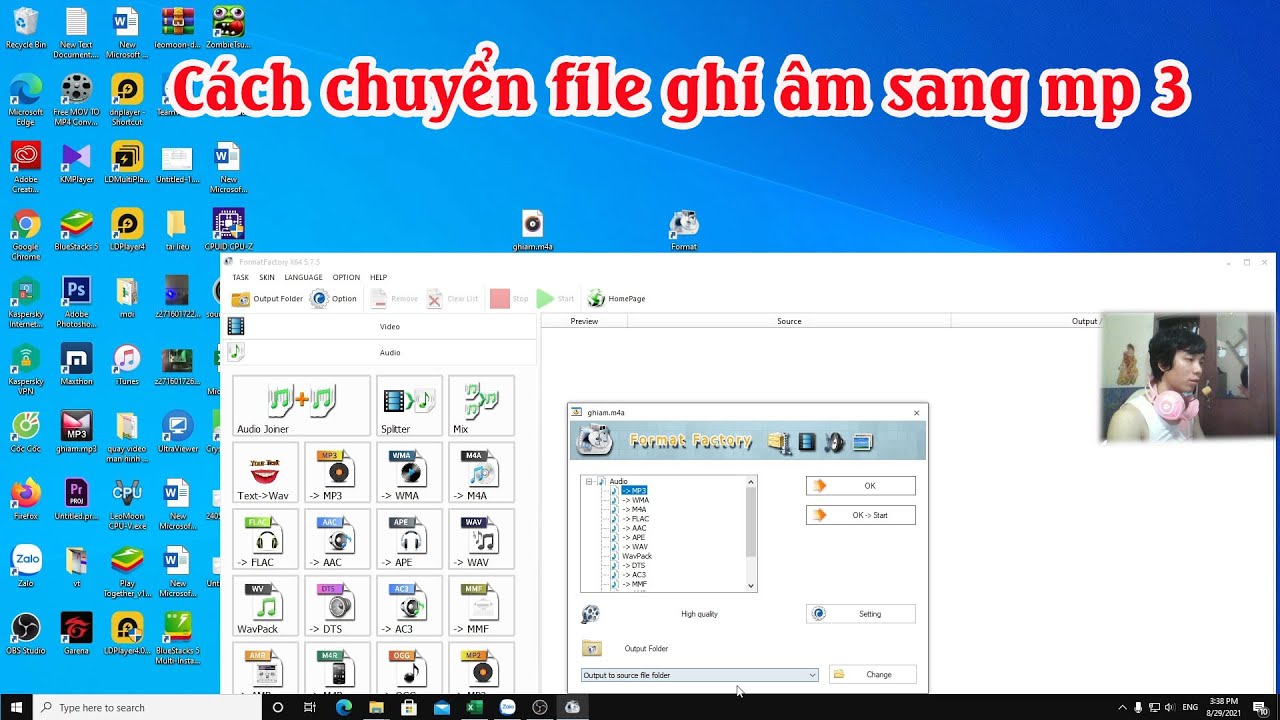Open the LANGUAGE menu

(304, 277)
